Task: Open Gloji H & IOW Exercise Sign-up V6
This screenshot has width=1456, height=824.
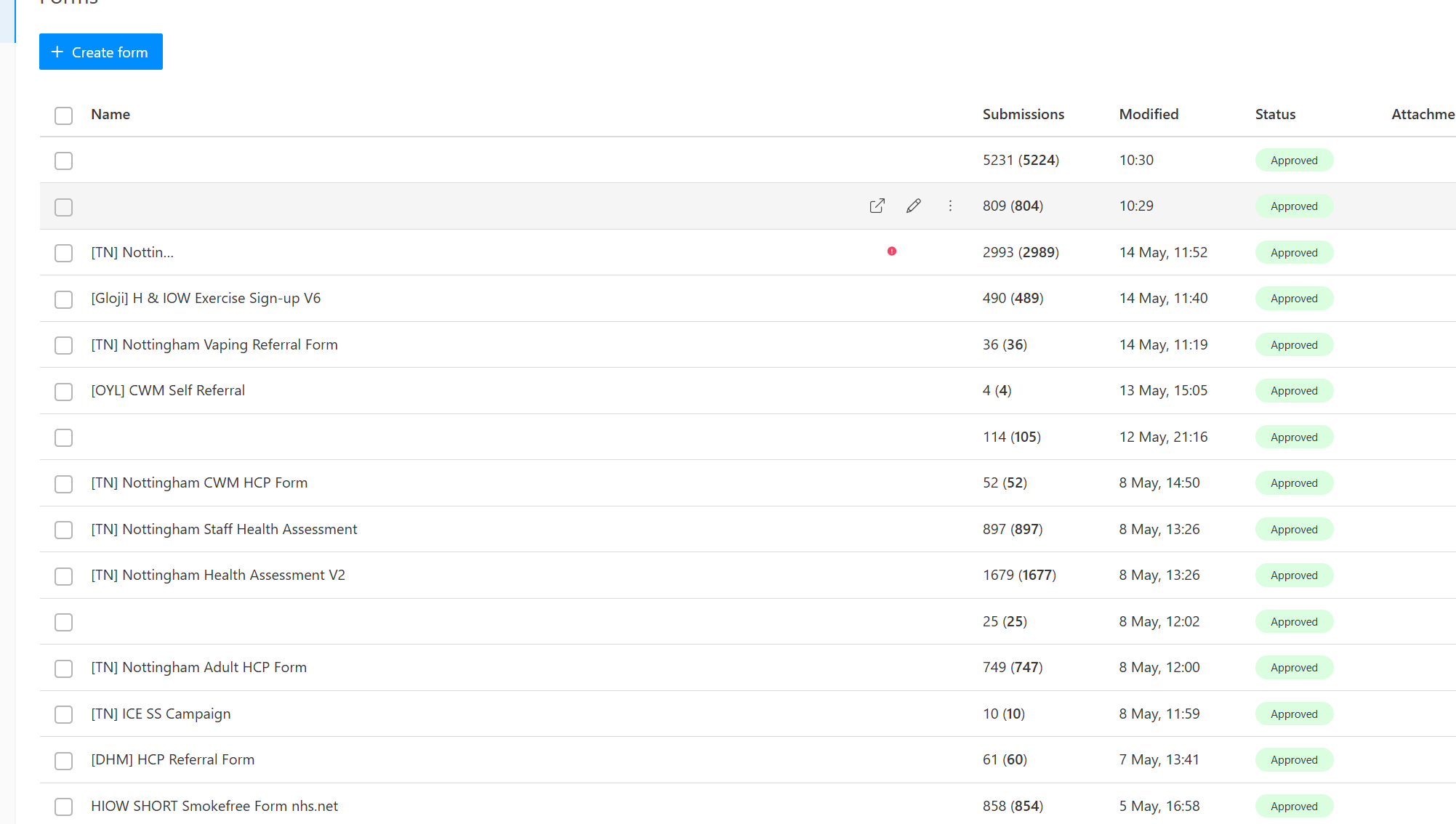Action: click(206, 298)
